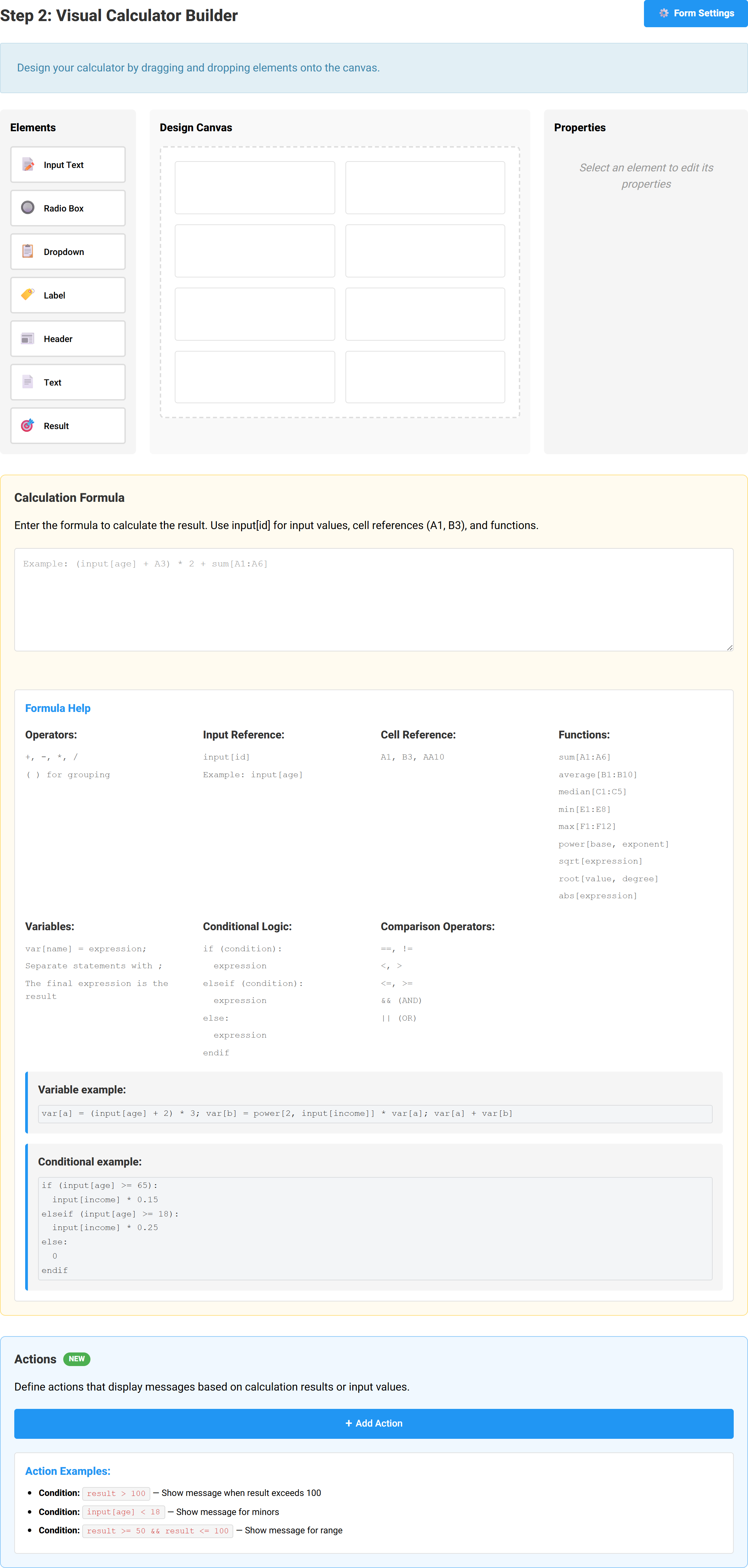Click the bottom-right canvas cell
This screenshot has width=748, height=1568.
425,377
